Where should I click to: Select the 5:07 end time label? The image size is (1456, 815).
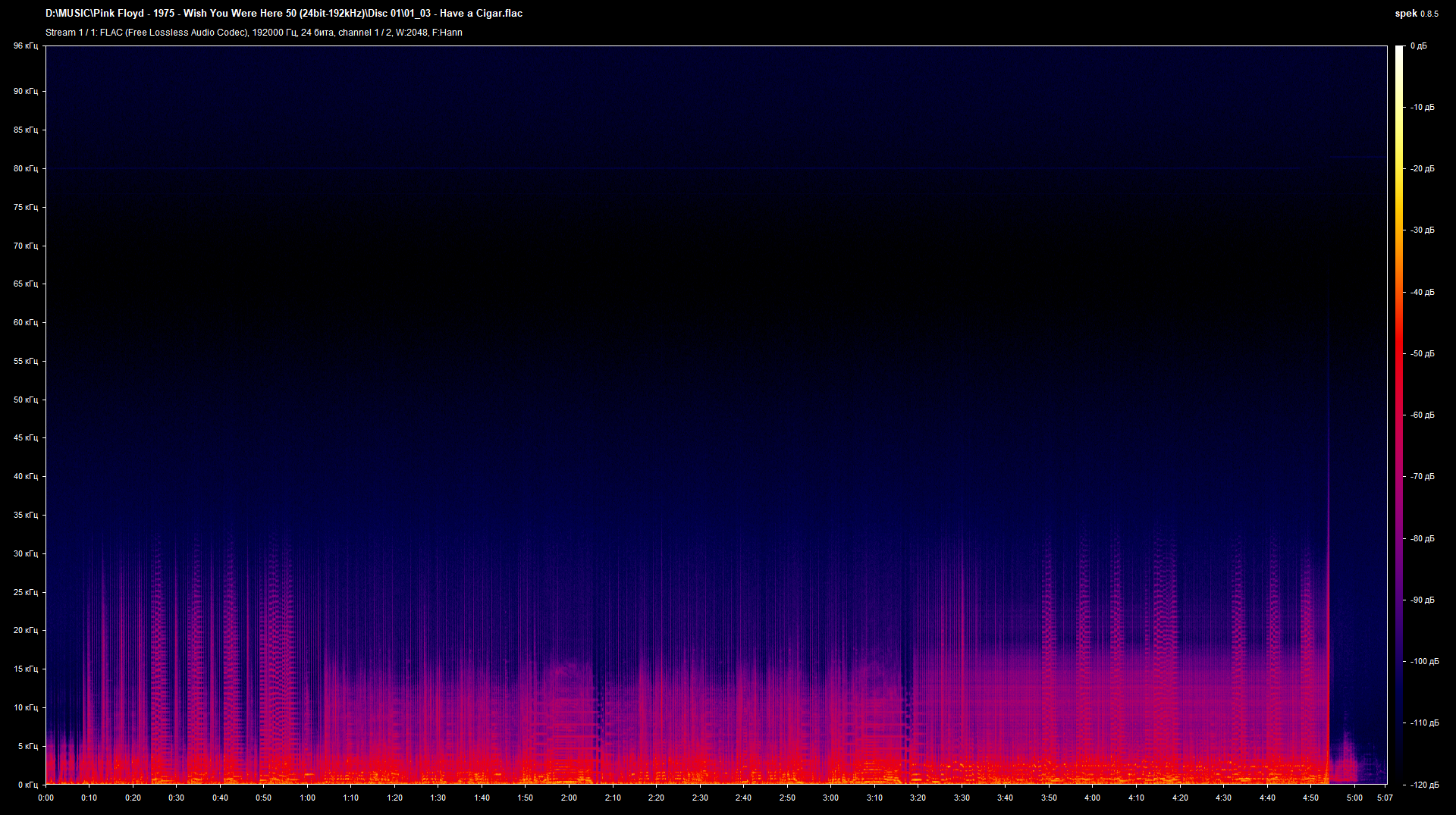point(1385,798)
